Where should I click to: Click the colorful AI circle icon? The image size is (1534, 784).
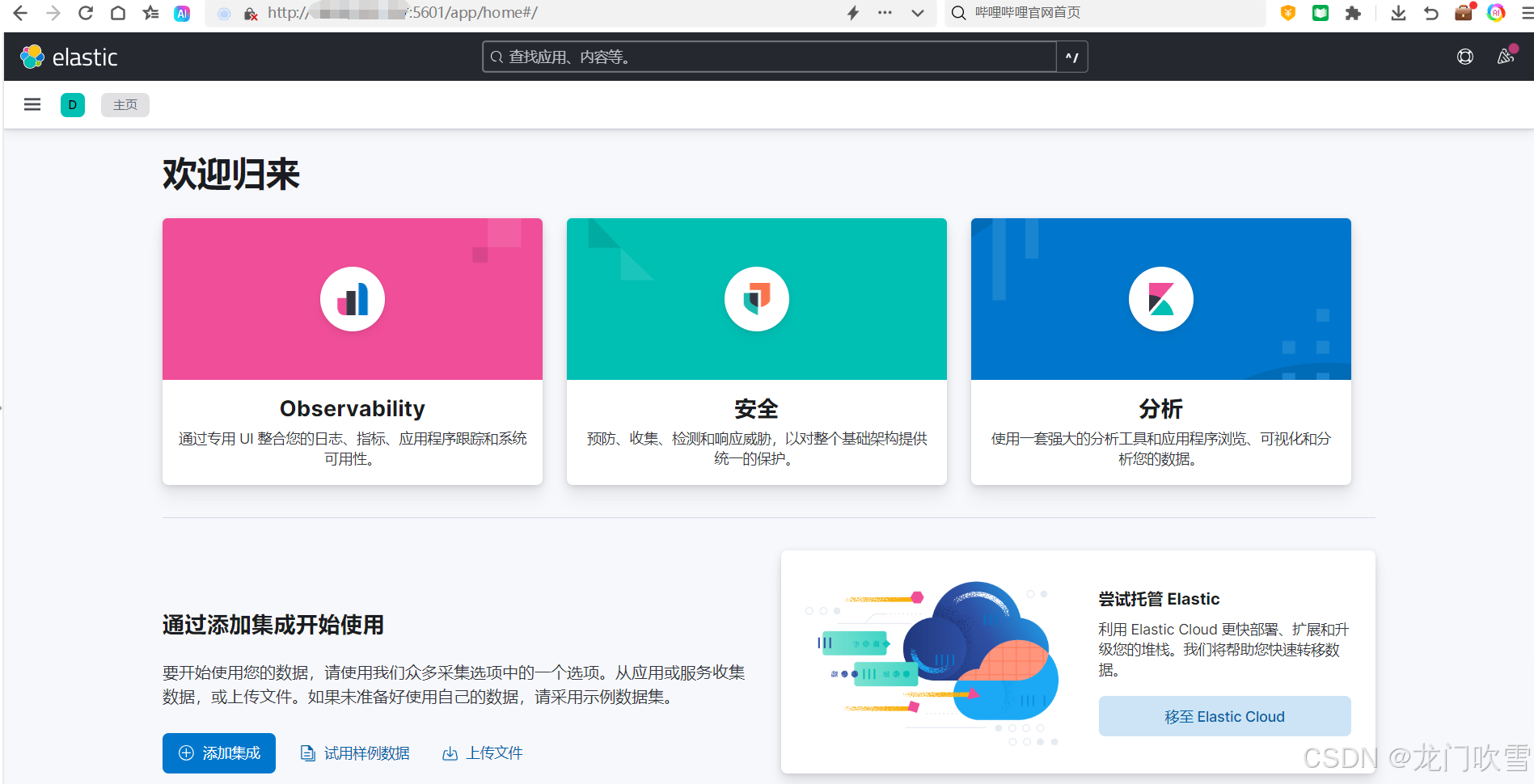pyautogui.click(x=1496, y=13)
